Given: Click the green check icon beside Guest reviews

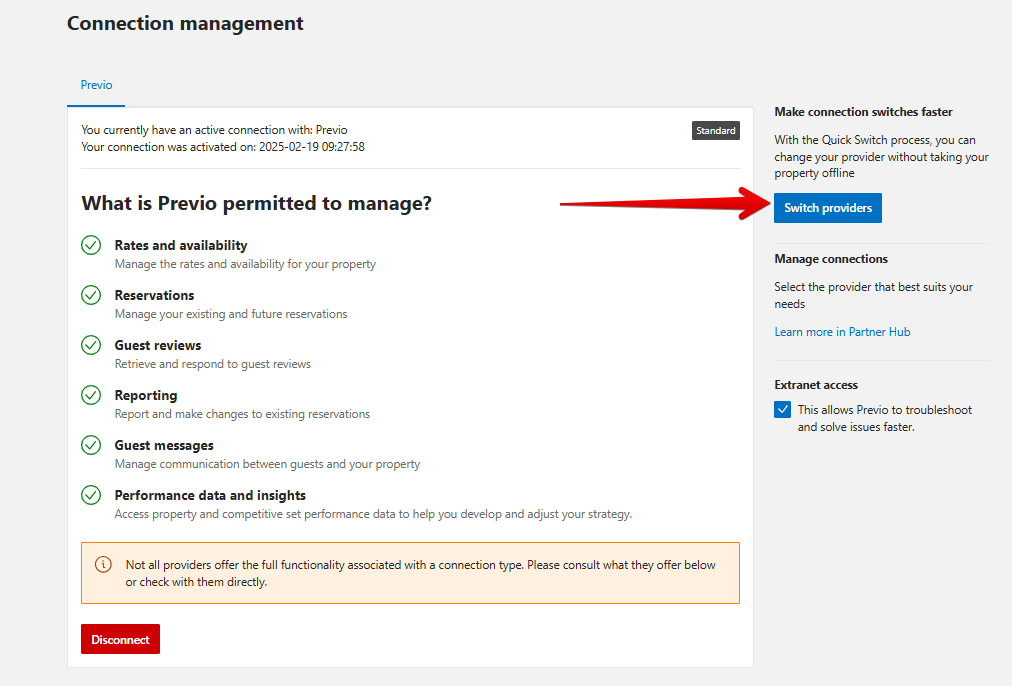Looking at the screenshot, I should 91,345.
